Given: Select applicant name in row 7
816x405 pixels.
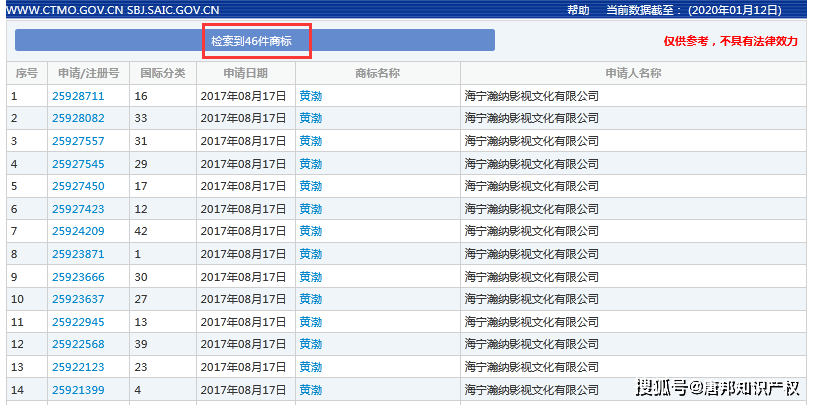Looking at the screenshot, I should point(532,231).
